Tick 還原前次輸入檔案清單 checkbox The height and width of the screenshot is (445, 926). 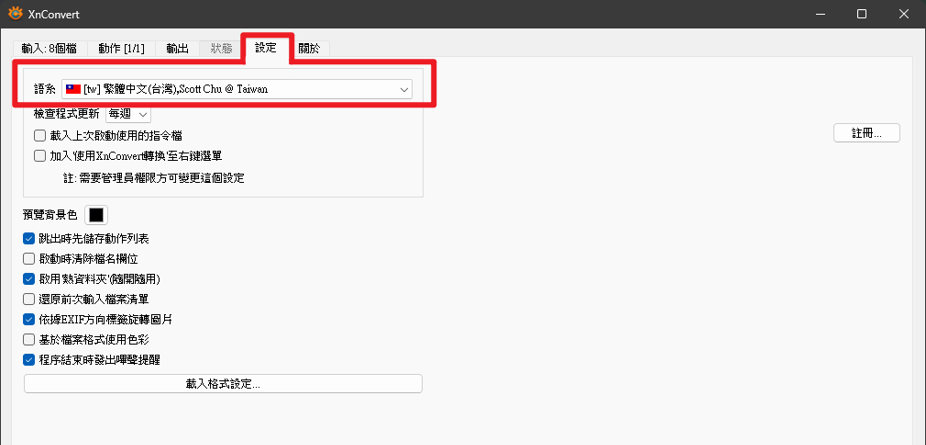point(29,299)
